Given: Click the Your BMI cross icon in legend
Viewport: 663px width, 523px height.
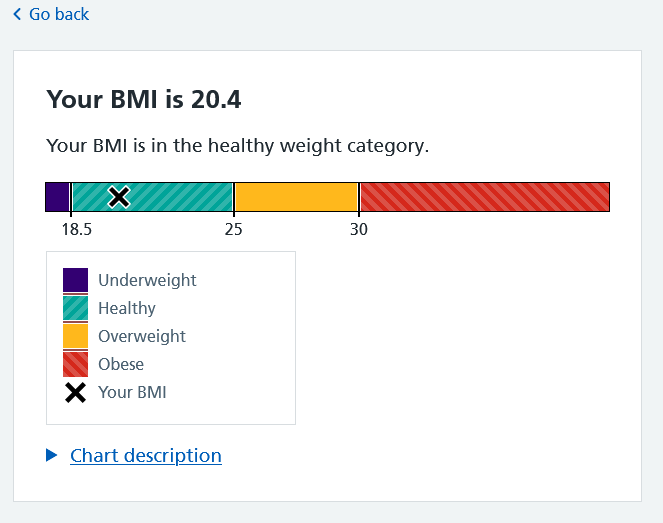Looking at the screenshot, I should (x=75, y=392).
